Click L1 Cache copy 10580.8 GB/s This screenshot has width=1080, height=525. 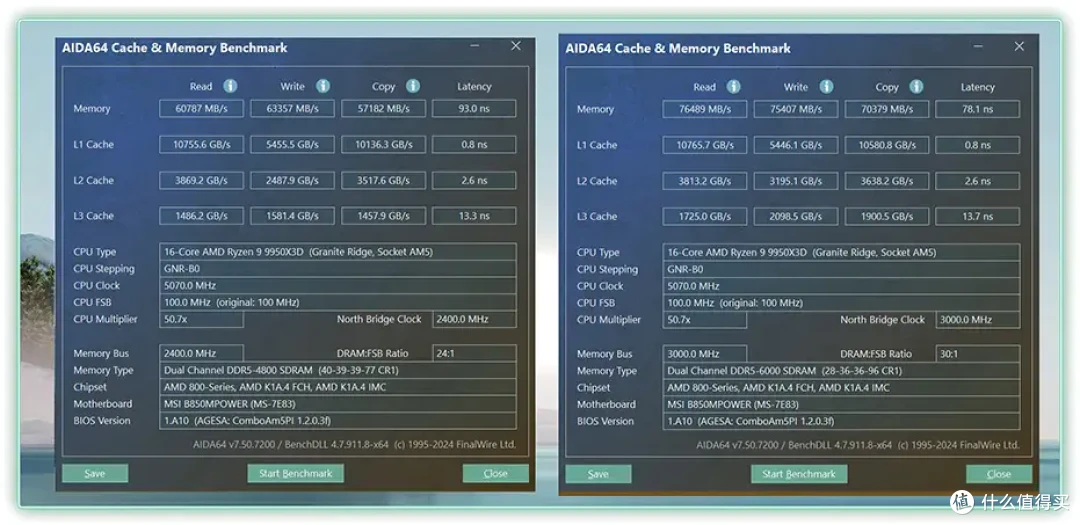(x=887, y=145)
